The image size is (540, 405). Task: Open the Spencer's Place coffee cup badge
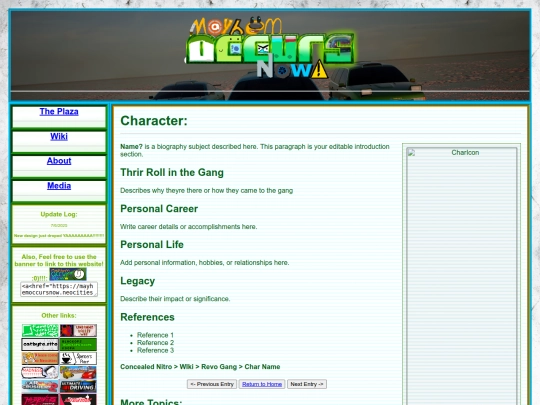click(x=78, y=359)
